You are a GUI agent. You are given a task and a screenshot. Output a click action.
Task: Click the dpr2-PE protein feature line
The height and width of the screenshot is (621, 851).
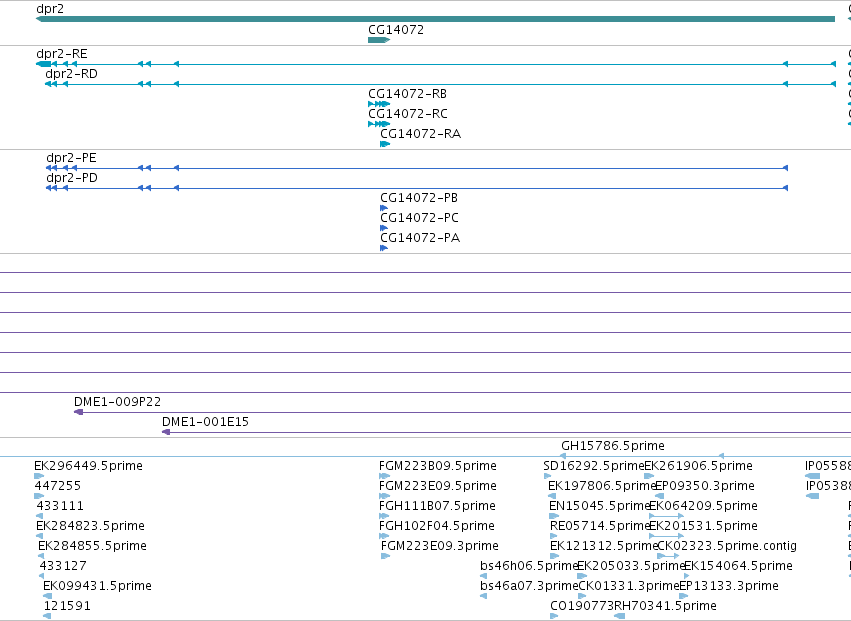click(x=417, y=168)
